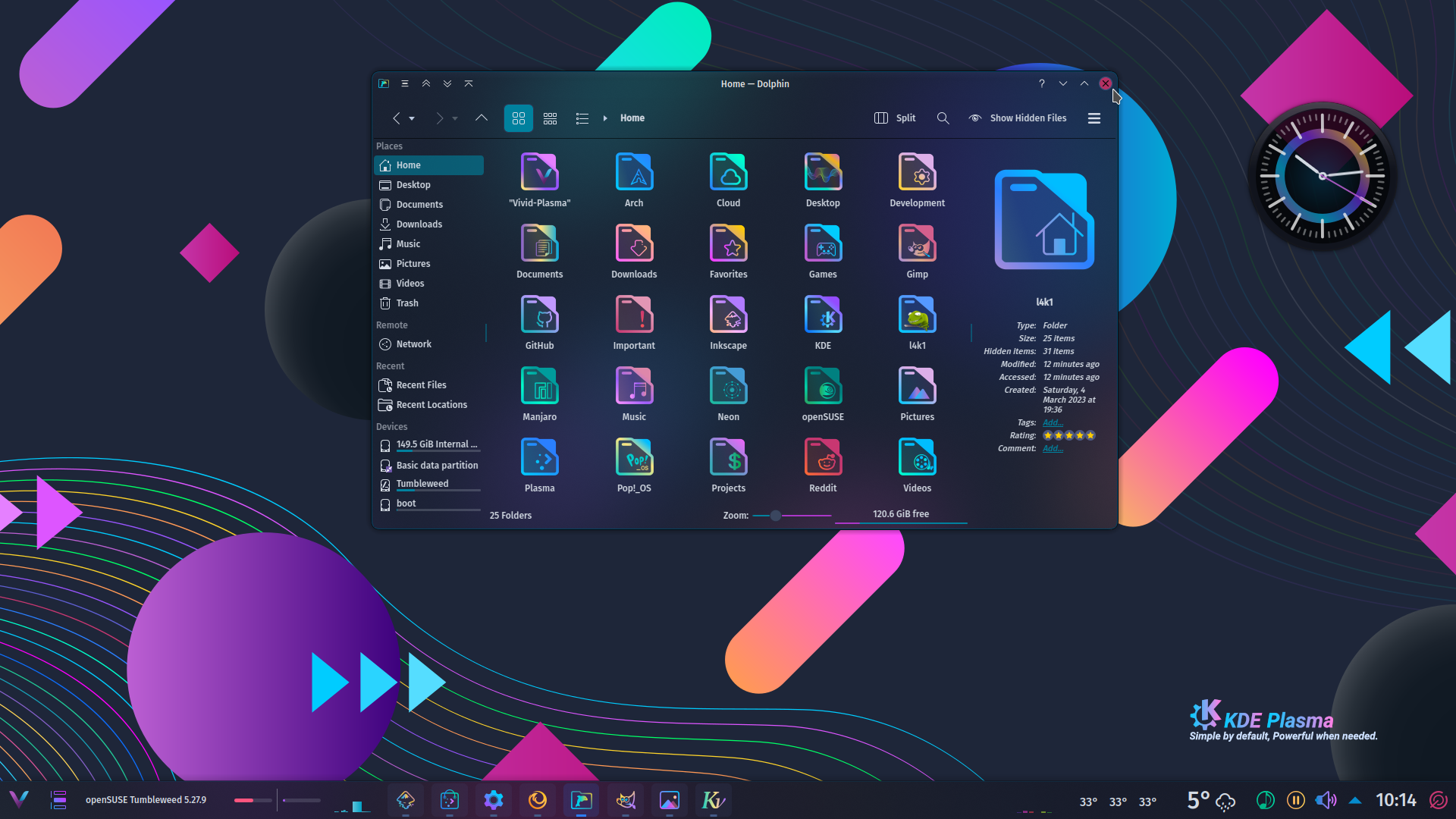Open the GitHub folder

pos(540,322)
